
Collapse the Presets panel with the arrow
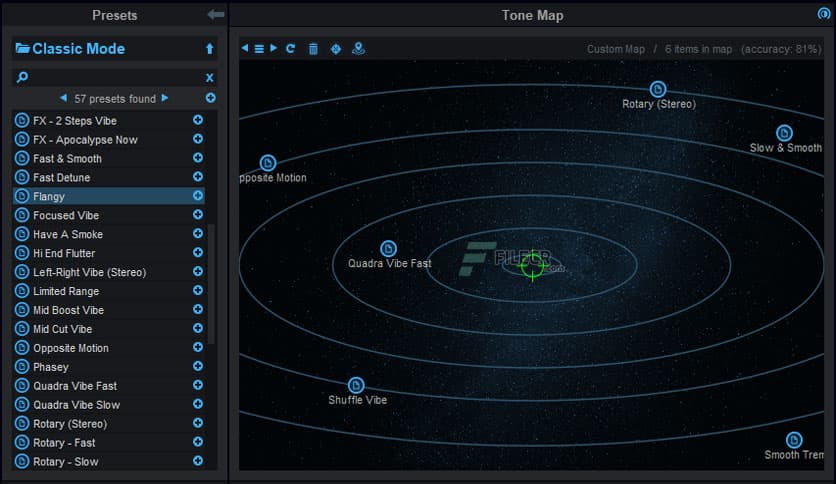215,14
